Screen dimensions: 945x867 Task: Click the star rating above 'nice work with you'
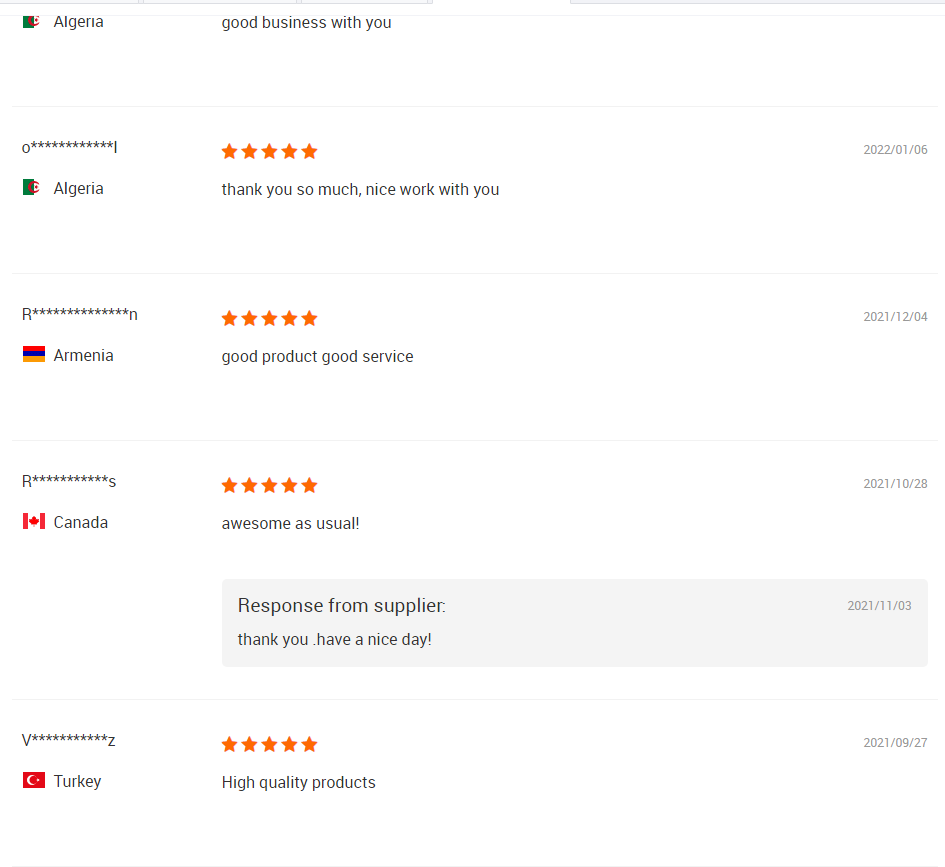269,151
